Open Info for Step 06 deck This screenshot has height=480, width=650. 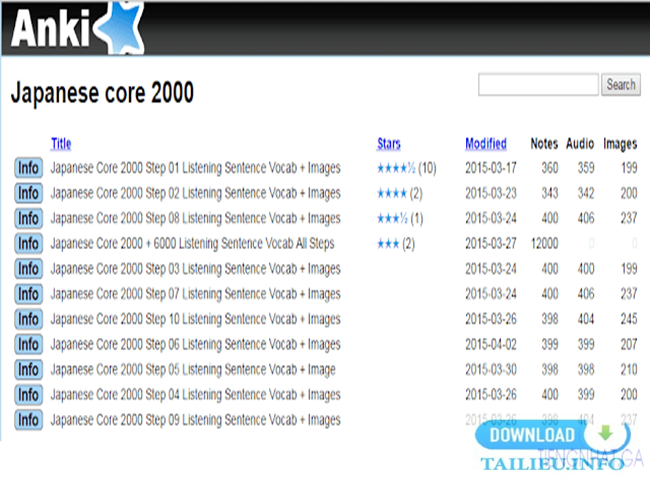click(x=28, y=344)
